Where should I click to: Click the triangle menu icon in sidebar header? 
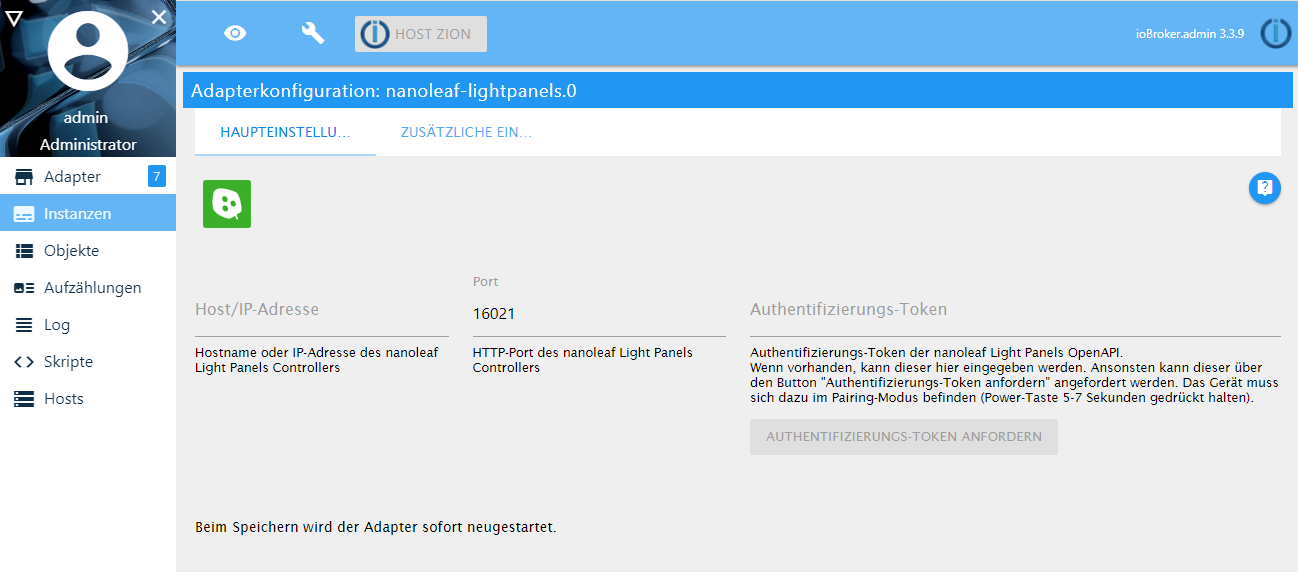pyautogui.click(x=14, y=17)
